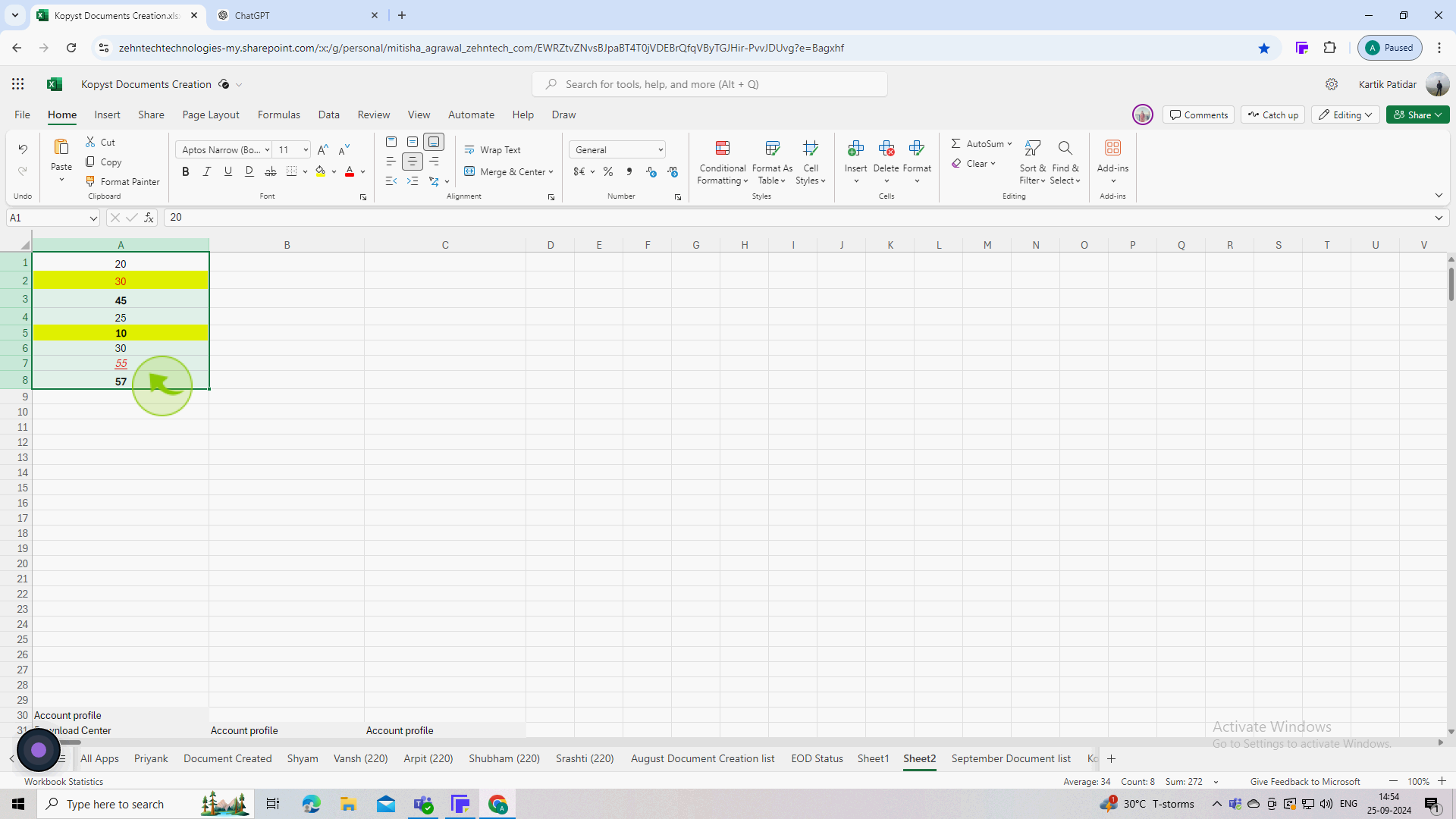
Task: Apply strikethrough formatting
Action: point(271,172)
